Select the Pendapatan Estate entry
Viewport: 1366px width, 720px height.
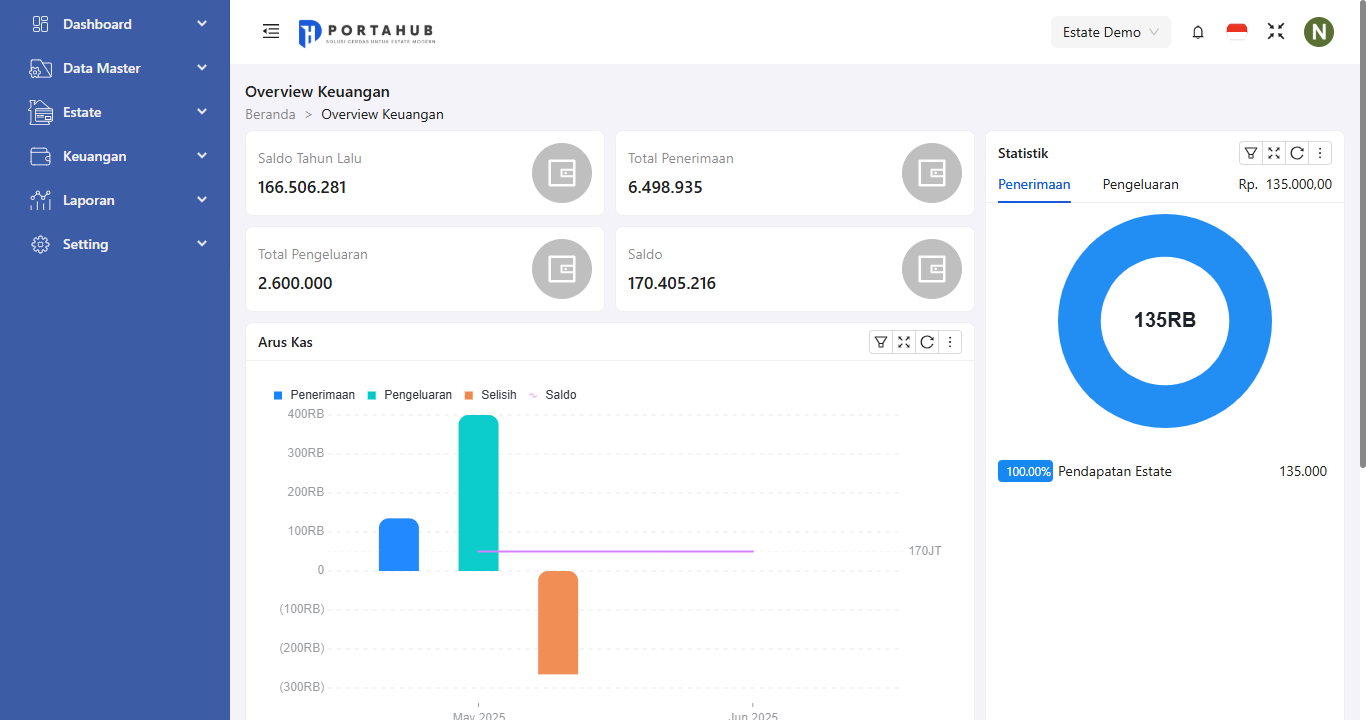pos(1115,471)
